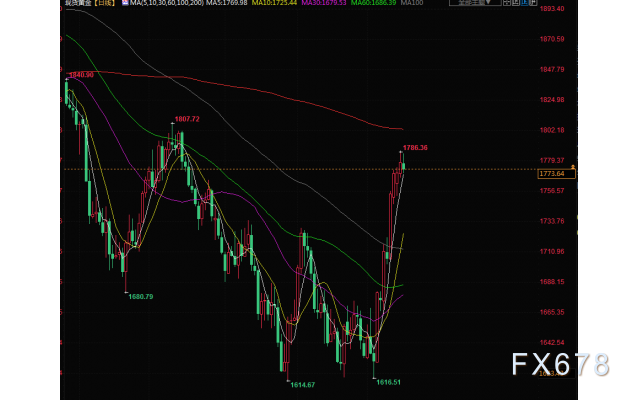Click the 1642.54 price axis value
The height and width of the screenshot is (400, 640).
point(552,342)
